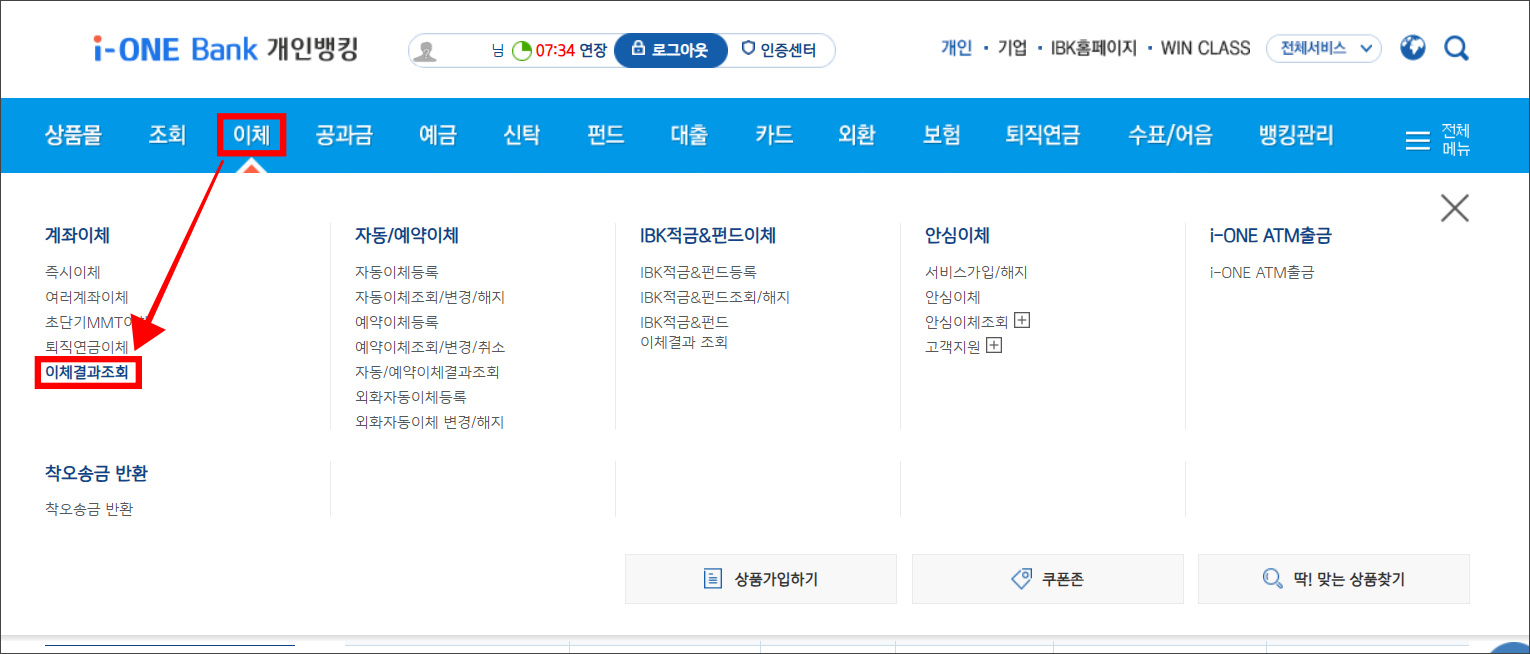The image size is (1530, 654).
Task: Open the 카드 menu
Action: pyautogui.click(x=774, y=135)
